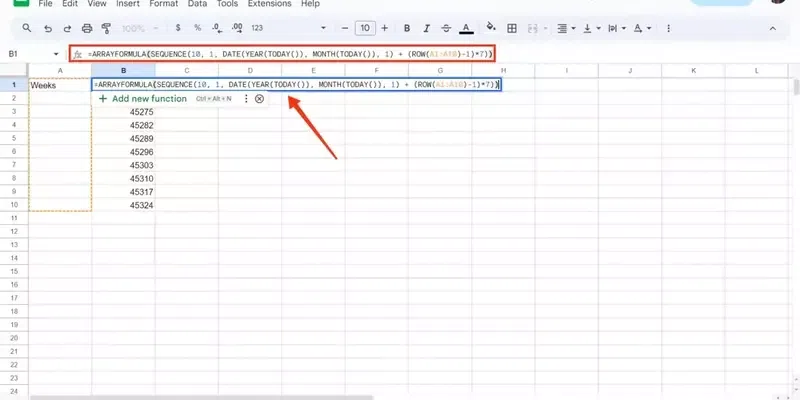800x400 pixels.
Task: Increase font size with plus button
Action: click(x=385, y=28)
